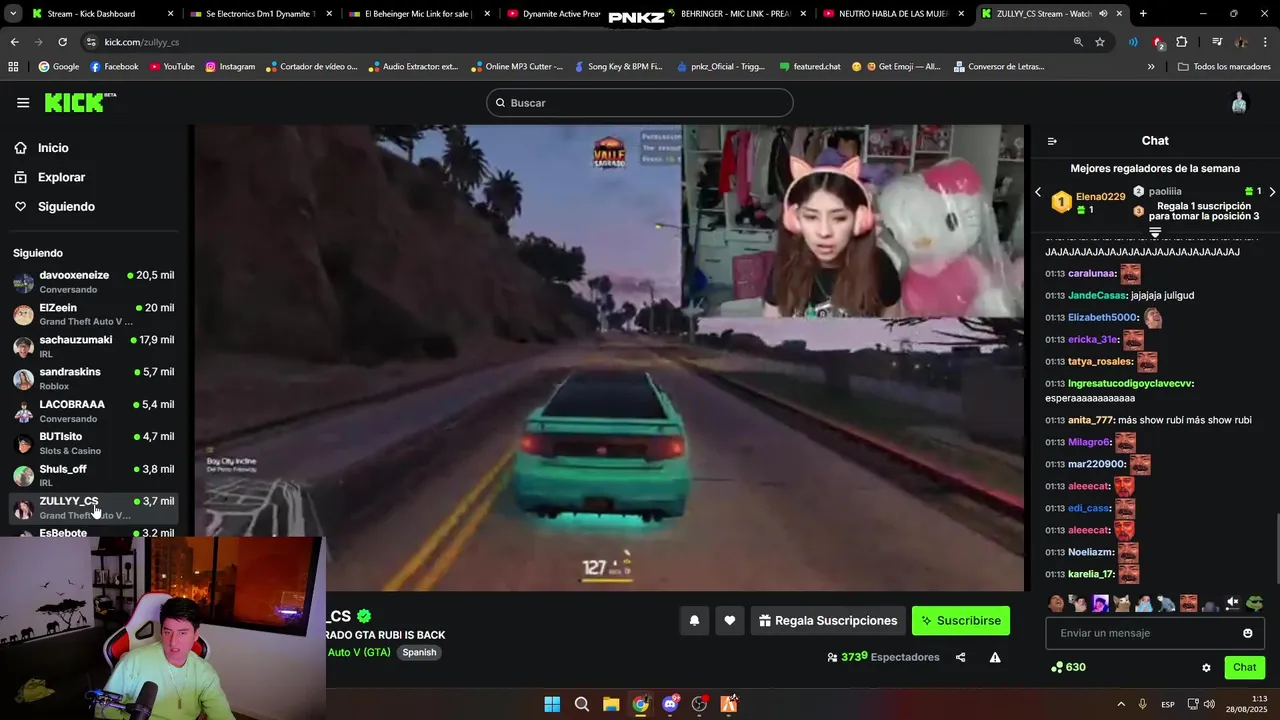1280x720 pixels.
Task: Select the ZULLYY_CS channel in the sidebar
Action: (x=93, y=507)
